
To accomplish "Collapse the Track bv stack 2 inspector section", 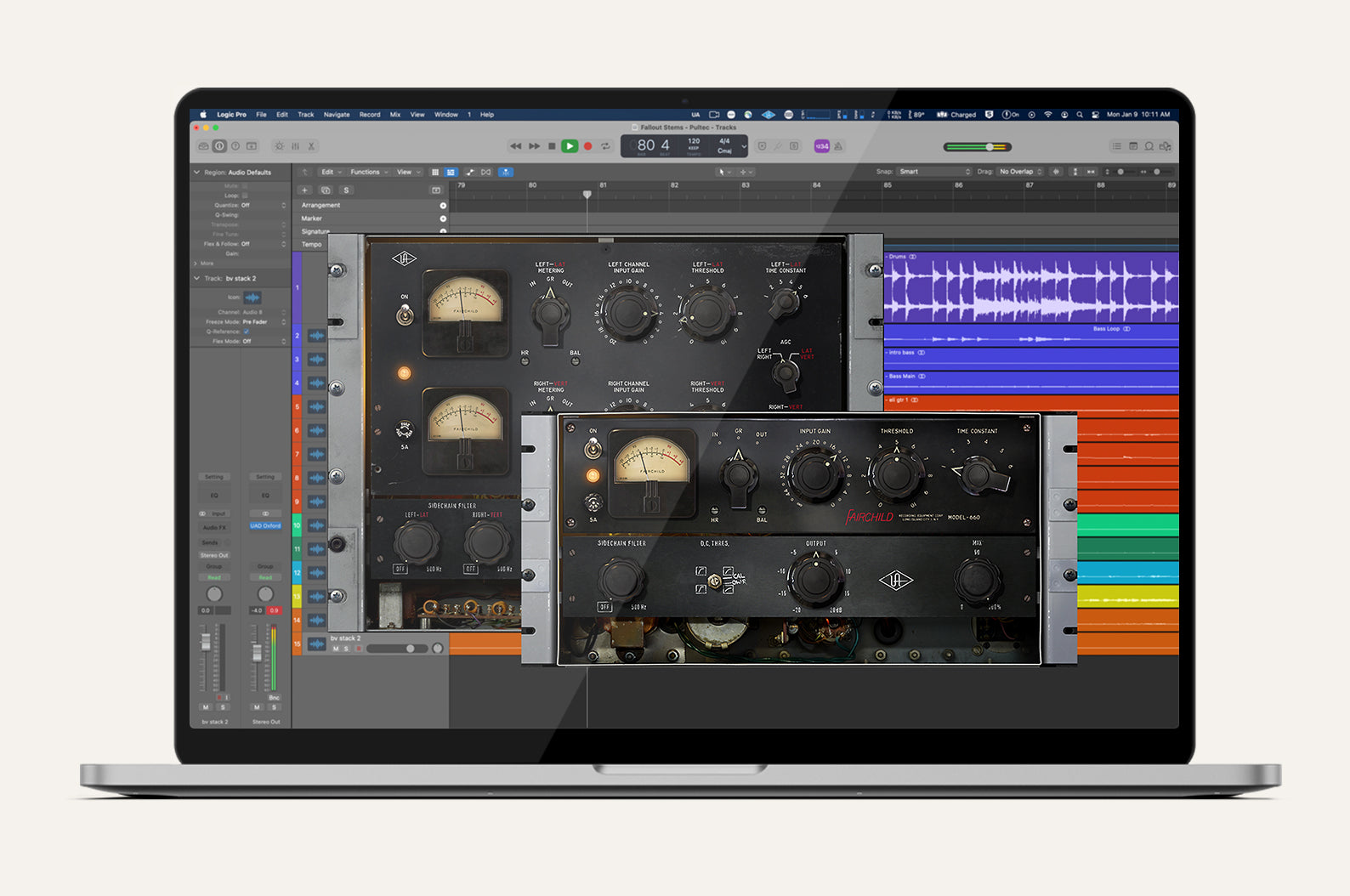I will 197,279.
